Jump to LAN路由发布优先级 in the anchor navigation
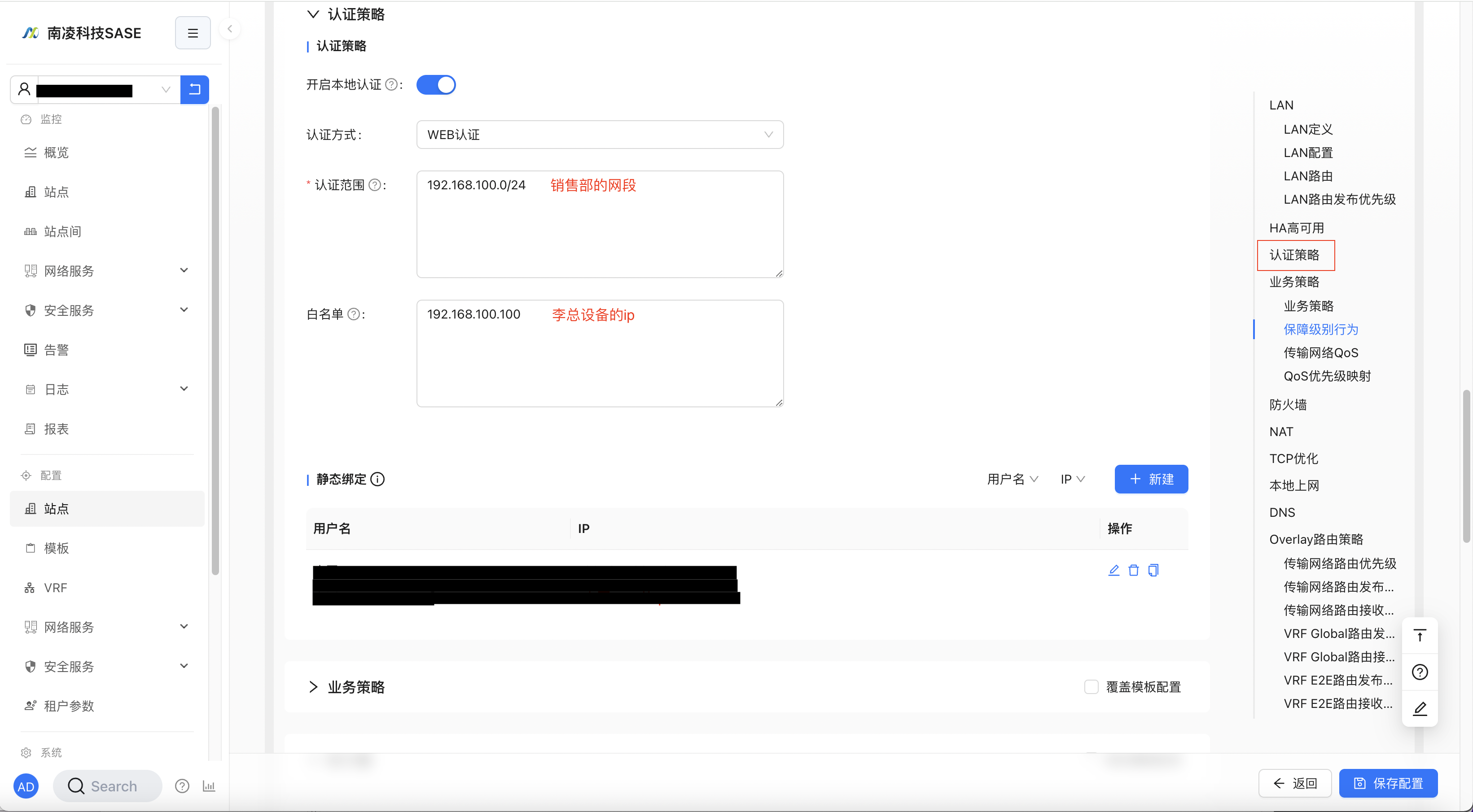Image resolution: width=1473 pixels, height=812 pixels. [1340, 200]
